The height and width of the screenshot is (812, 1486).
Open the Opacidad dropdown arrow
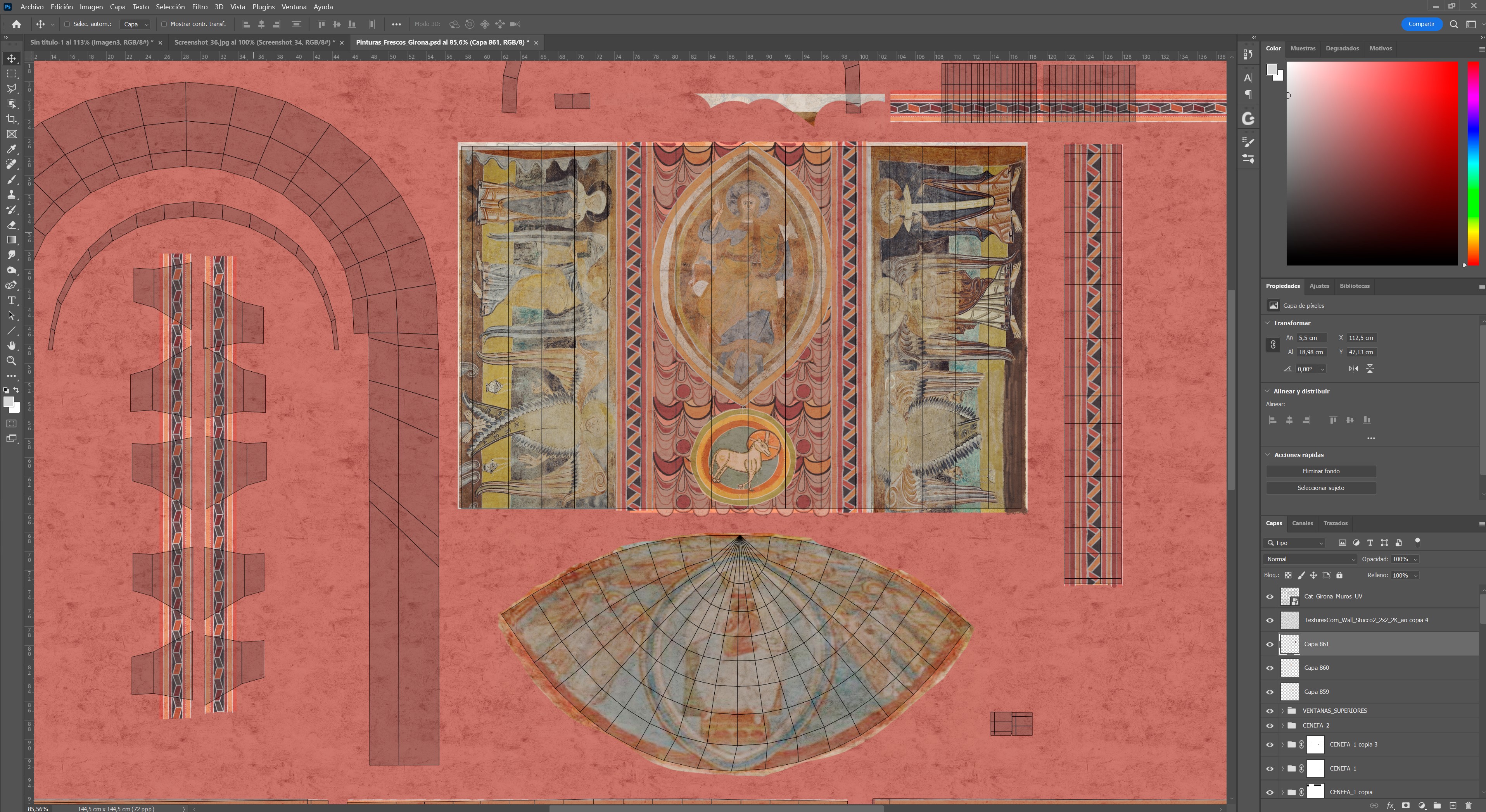(x=1415, y=559)
